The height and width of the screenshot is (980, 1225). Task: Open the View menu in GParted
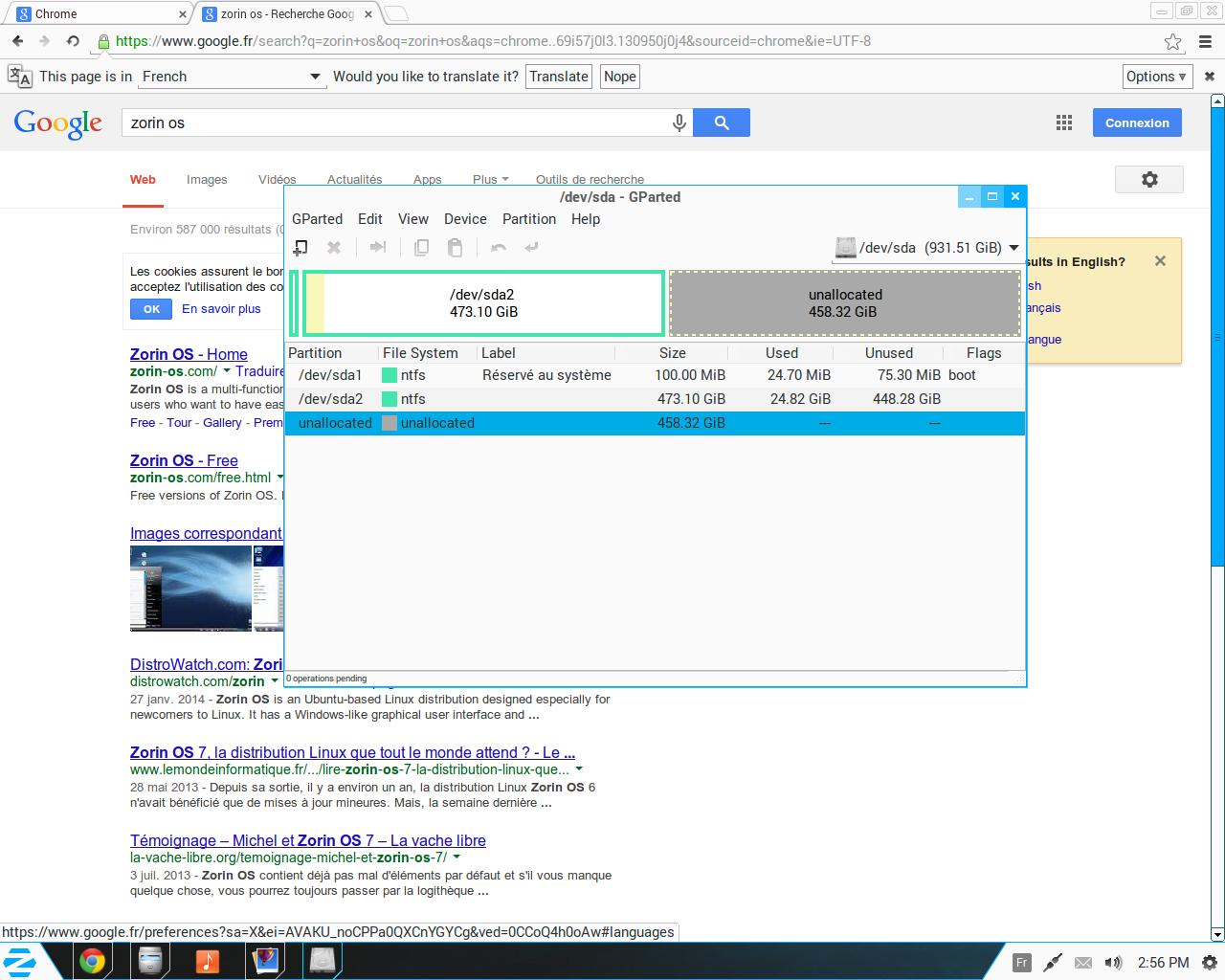(x=413, y=219)
